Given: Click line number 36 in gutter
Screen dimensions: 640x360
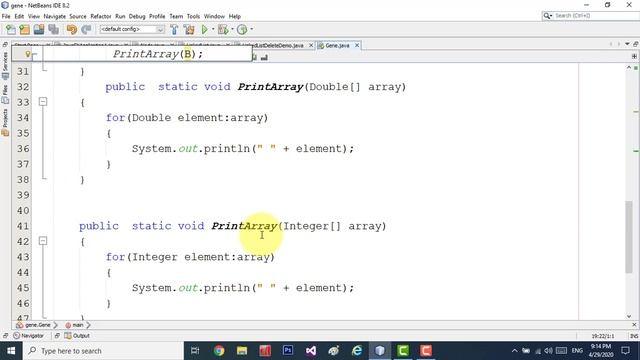Looking at the screenshot, I should pyautogui.click(x=23, y=149).
